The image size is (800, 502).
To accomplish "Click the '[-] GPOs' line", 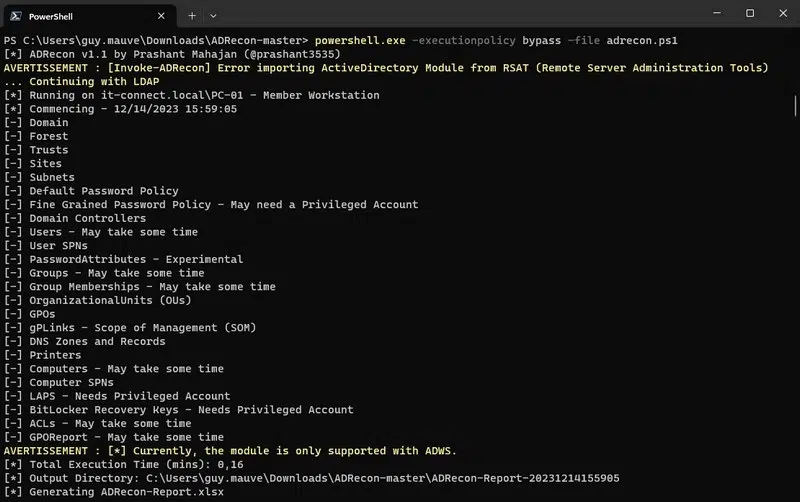I will coord(30,314).
